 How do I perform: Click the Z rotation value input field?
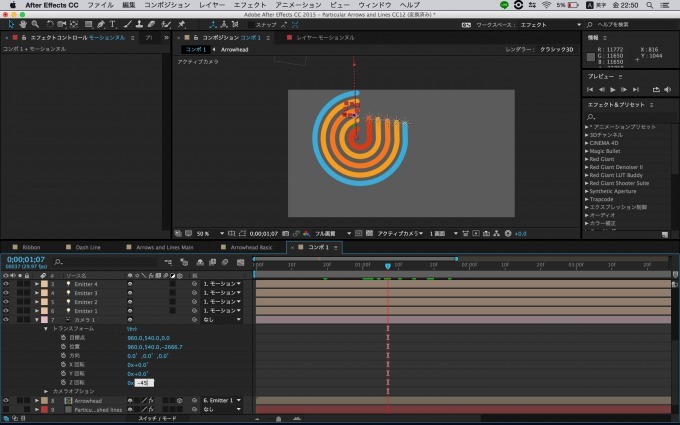[144, 382]
